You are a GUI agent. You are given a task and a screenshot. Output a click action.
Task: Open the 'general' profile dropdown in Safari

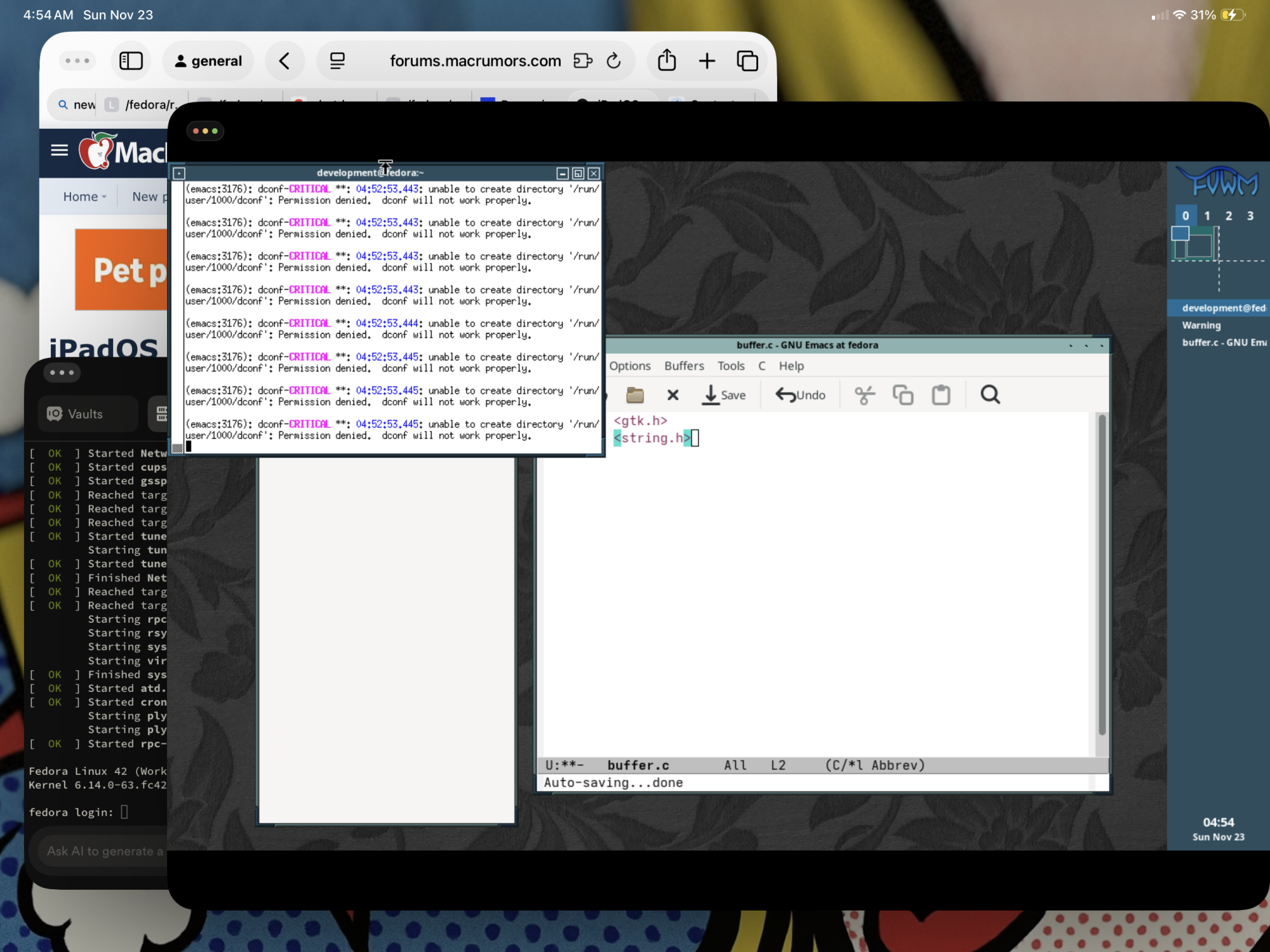tap(208, 61)
